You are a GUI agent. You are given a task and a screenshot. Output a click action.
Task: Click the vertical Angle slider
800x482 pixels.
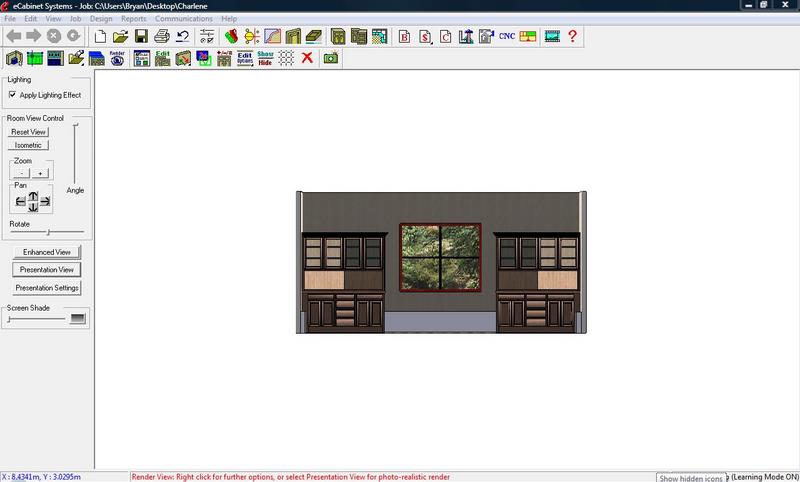tap(76, 153)
